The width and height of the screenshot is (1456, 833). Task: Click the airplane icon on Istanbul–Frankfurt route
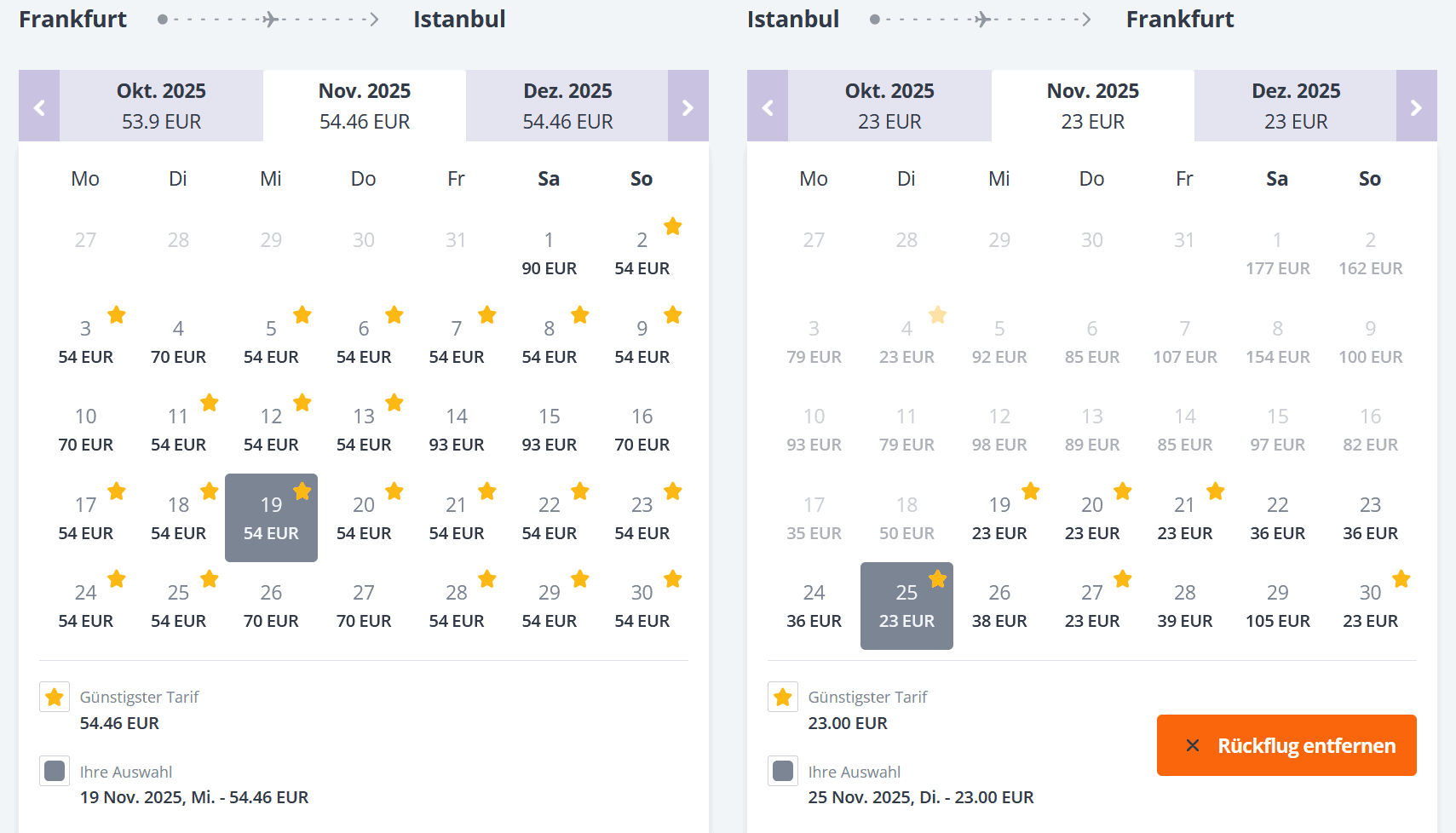982,19
